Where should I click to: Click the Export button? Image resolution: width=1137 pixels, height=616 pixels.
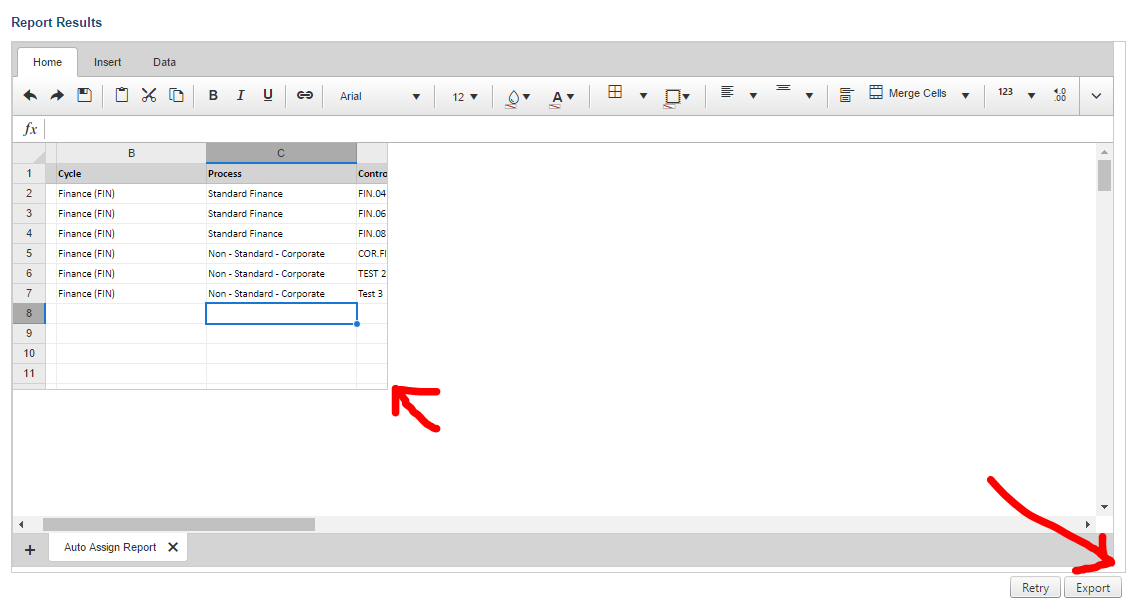click(x=1093, y=588)
